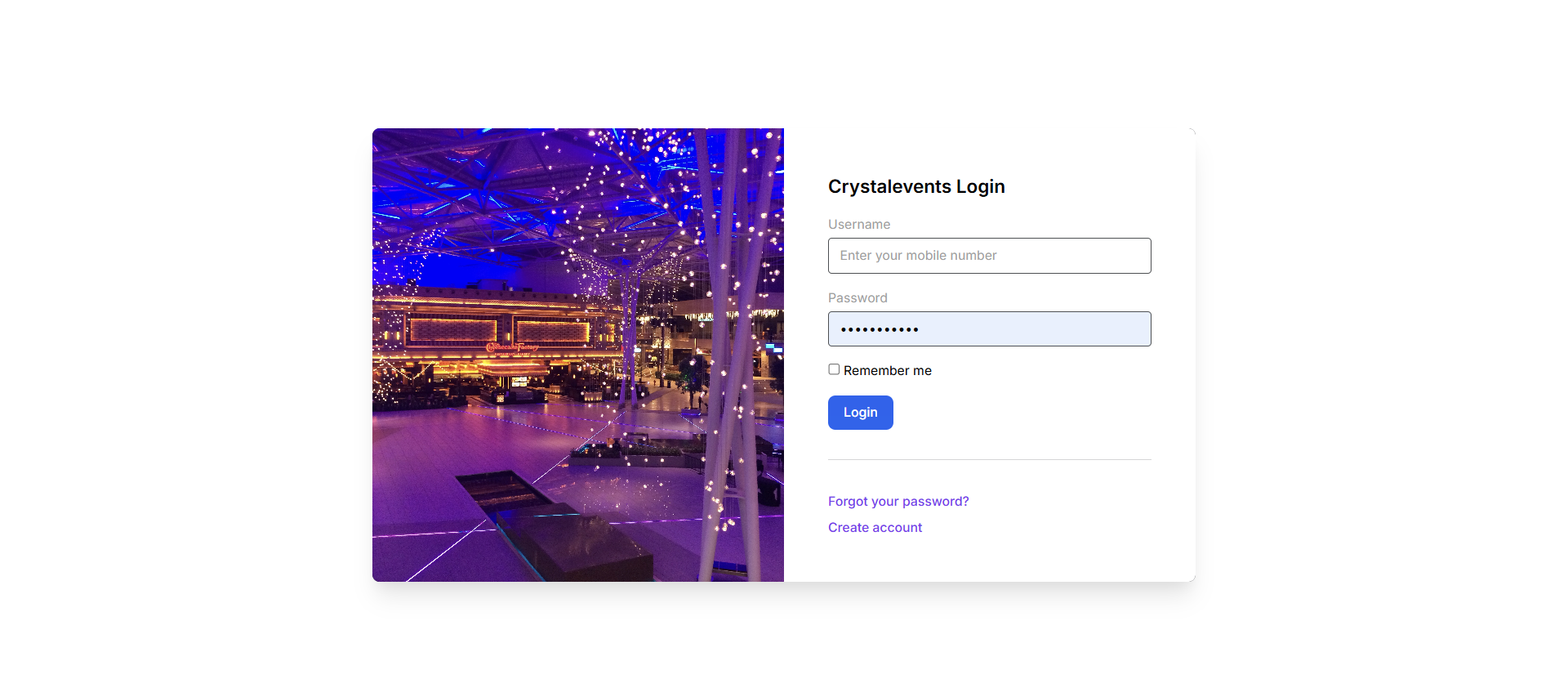Open the Forgot your password link
Viewport: 1568px width, 697px height.
click(x=898, y=502)
